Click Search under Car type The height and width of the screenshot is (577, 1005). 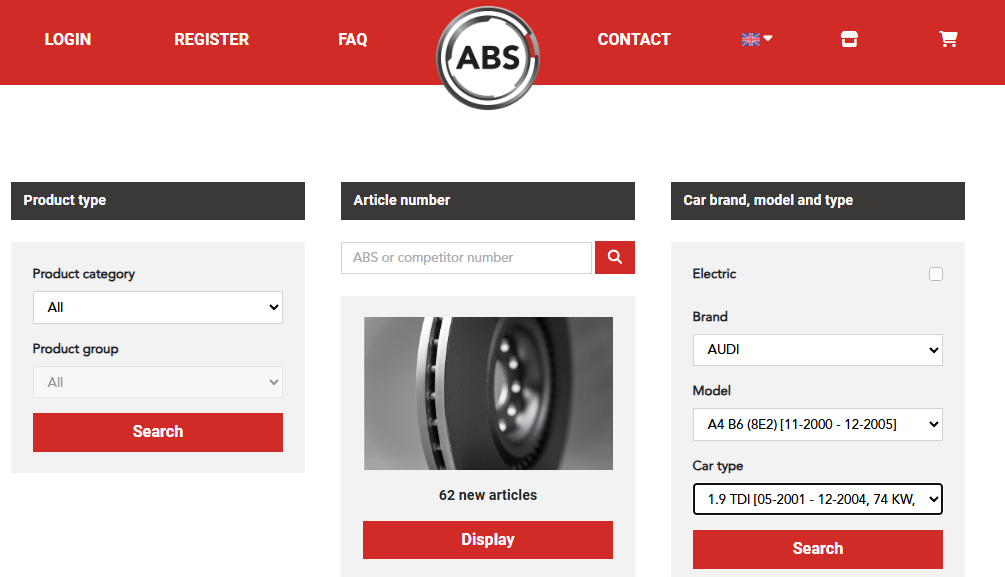tap(817, 549)
